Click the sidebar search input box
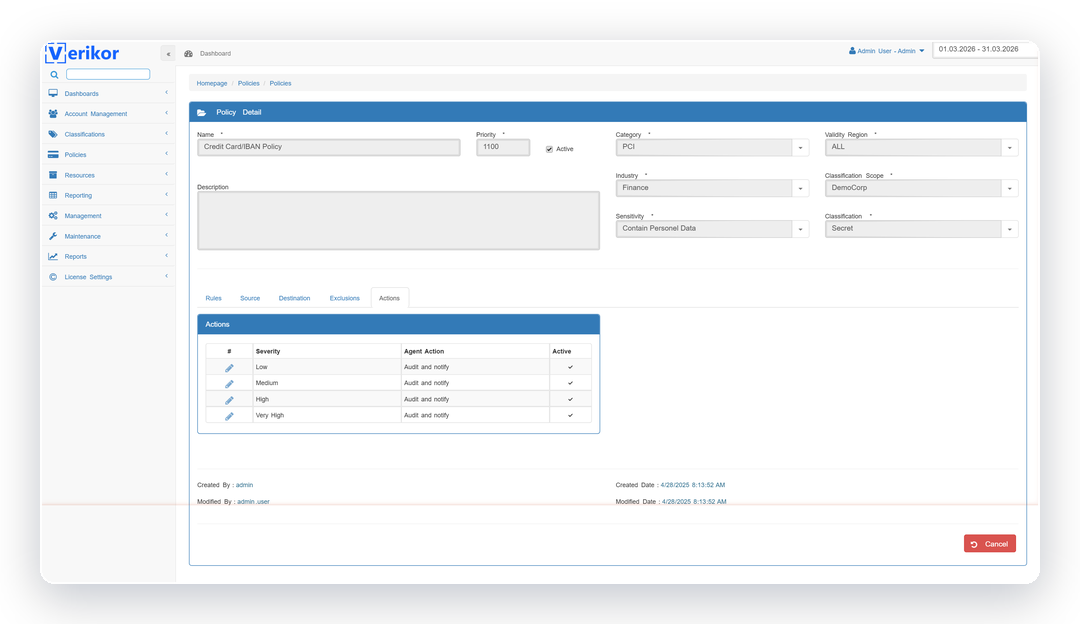 tap(108, 74)
